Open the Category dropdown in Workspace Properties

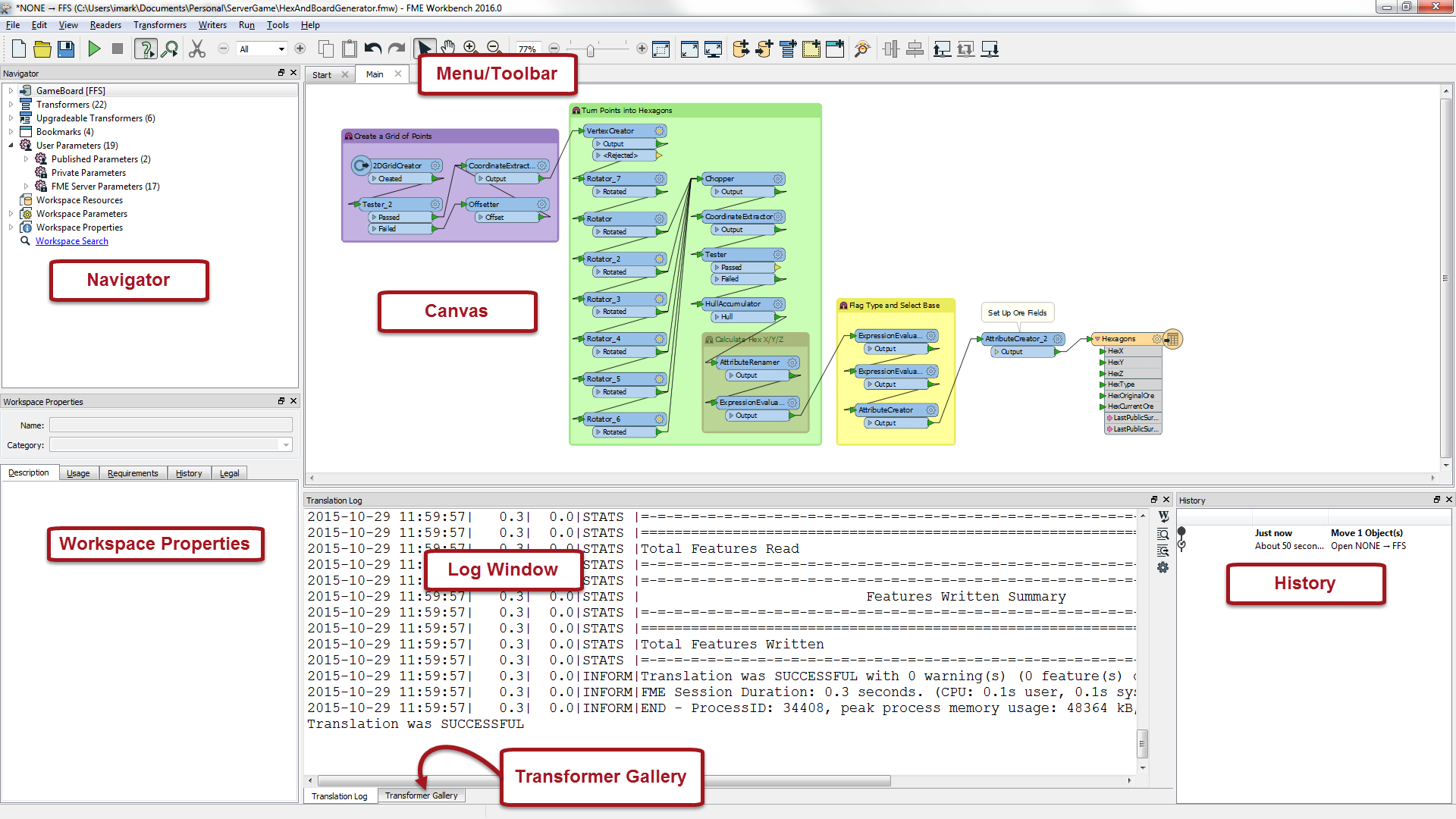coord(171,445)
